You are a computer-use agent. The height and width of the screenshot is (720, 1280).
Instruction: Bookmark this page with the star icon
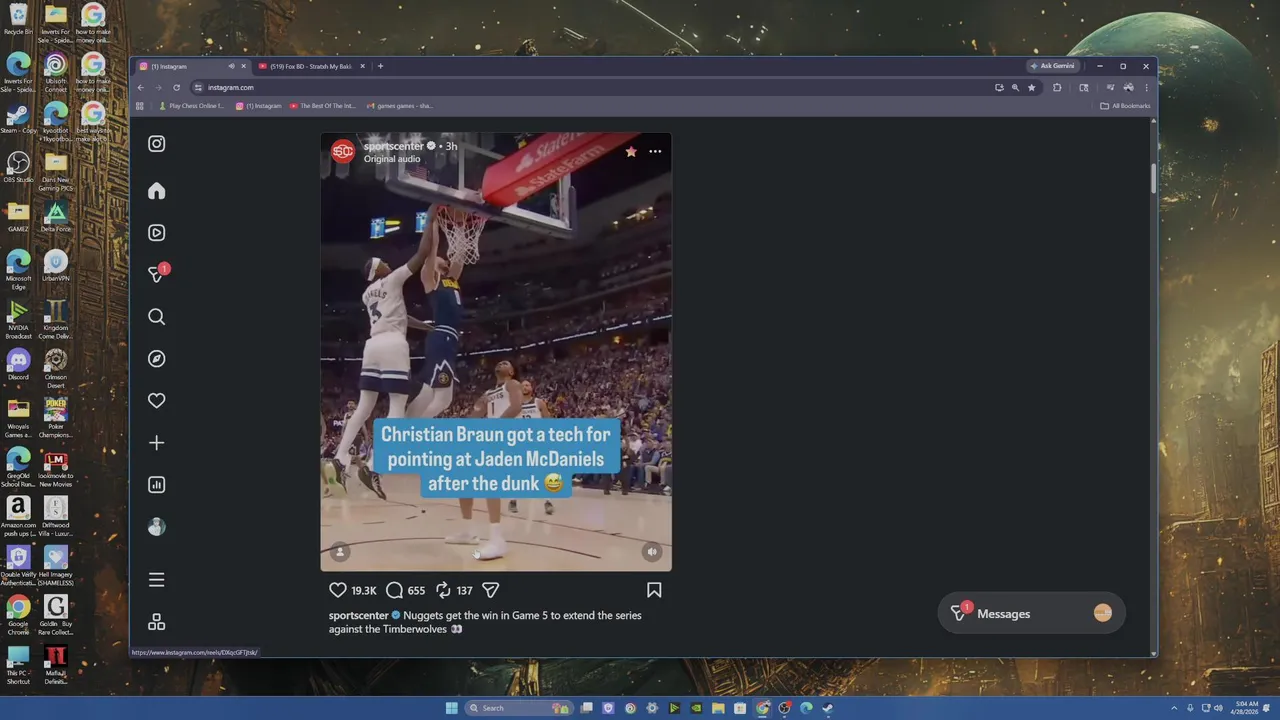(1032, 88)
